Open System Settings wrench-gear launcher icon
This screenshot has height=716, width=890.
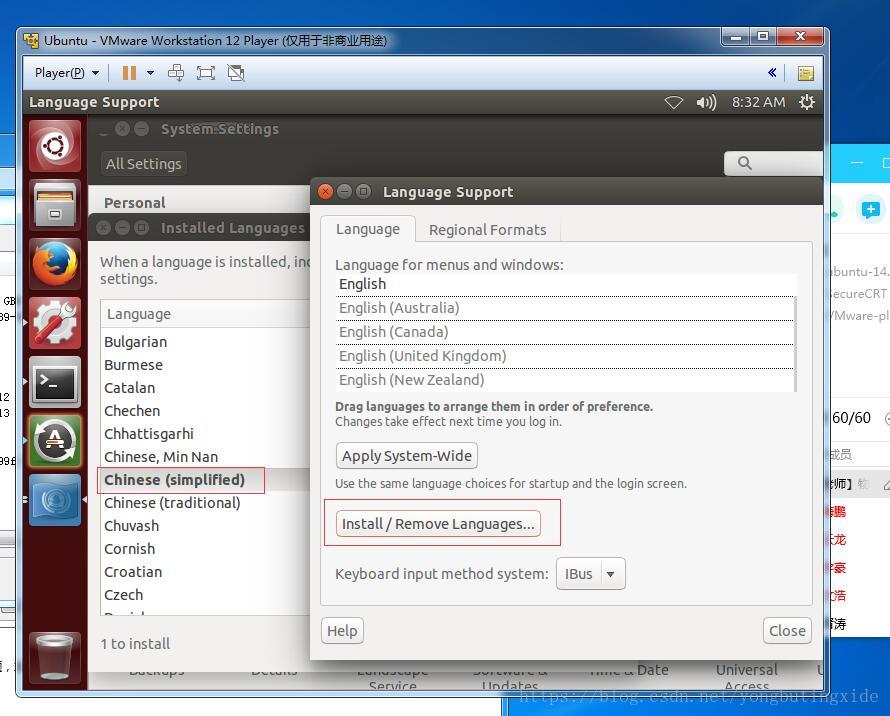pos(54,323)
